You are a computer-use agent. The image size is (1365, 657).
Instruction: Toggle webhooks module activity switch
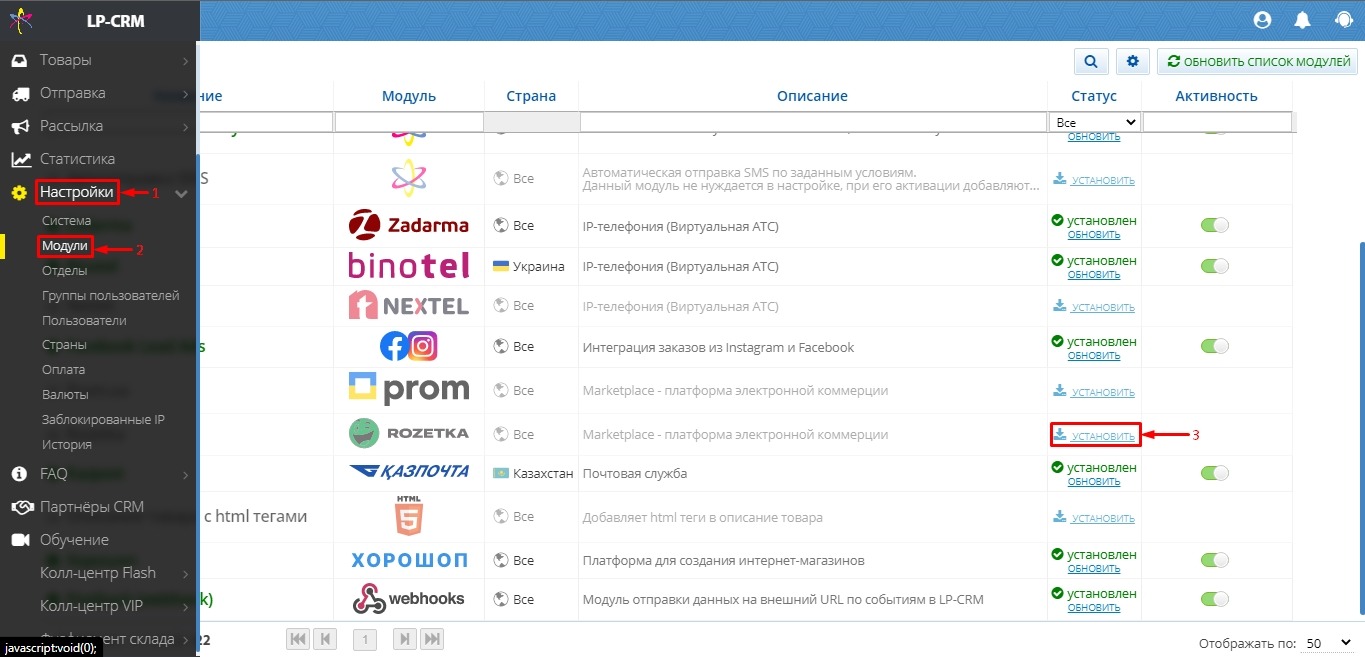coord(1214,599)
